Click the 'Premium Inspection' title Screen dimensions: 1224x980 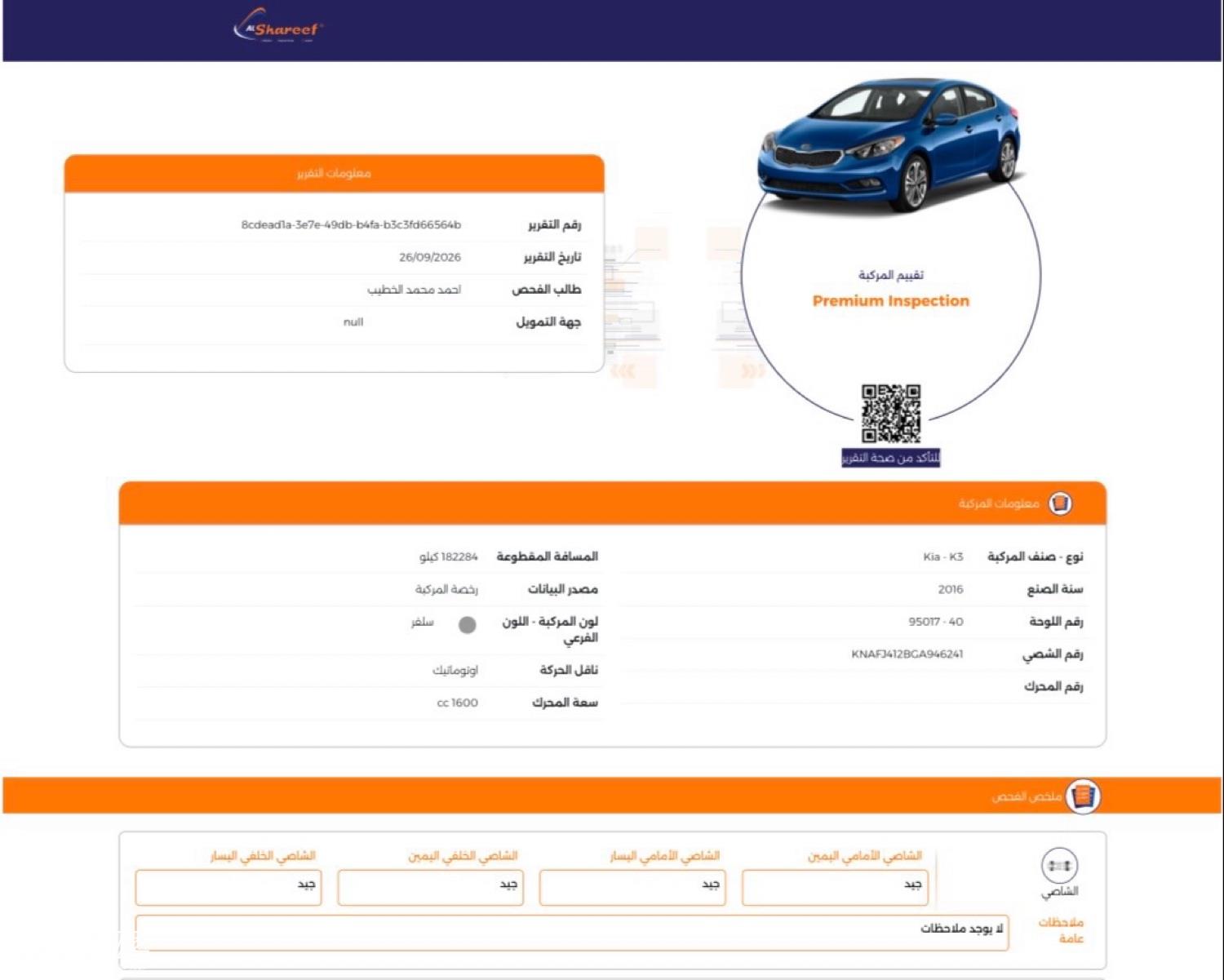pyautogui.click(x=890, y=301)
